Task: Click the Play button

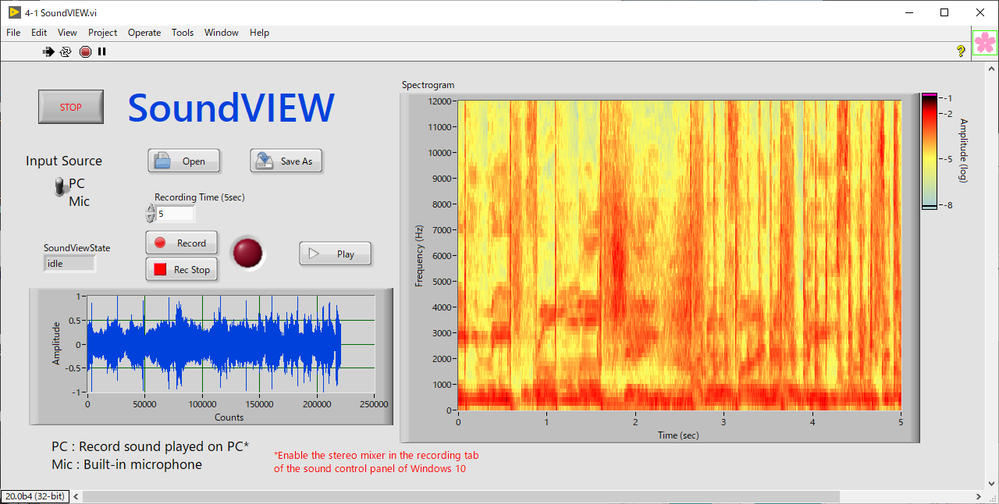Action: [x=335, y=254]
